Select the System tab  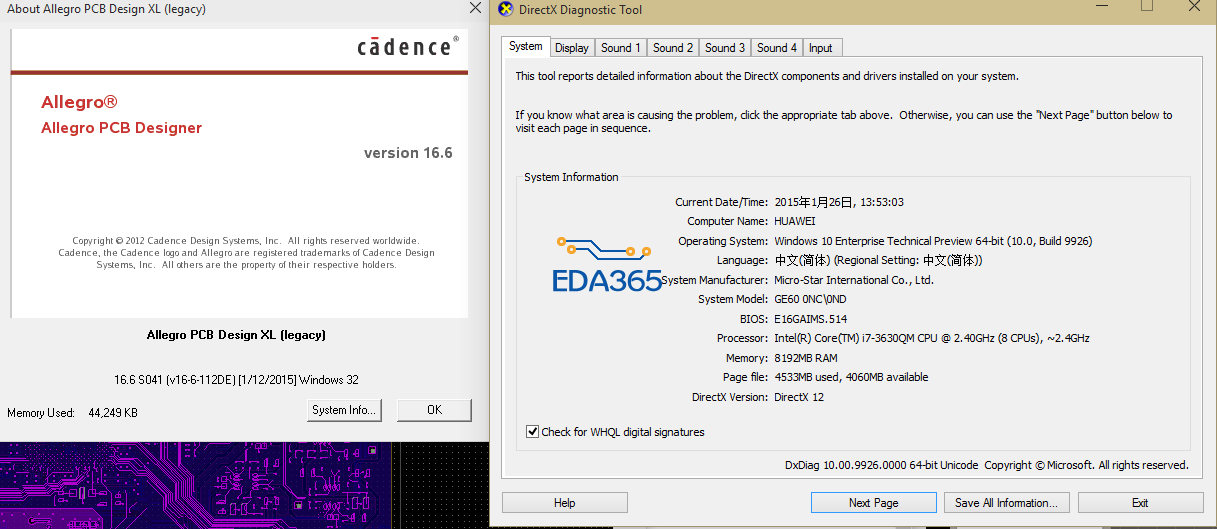[x=525, y=46]
